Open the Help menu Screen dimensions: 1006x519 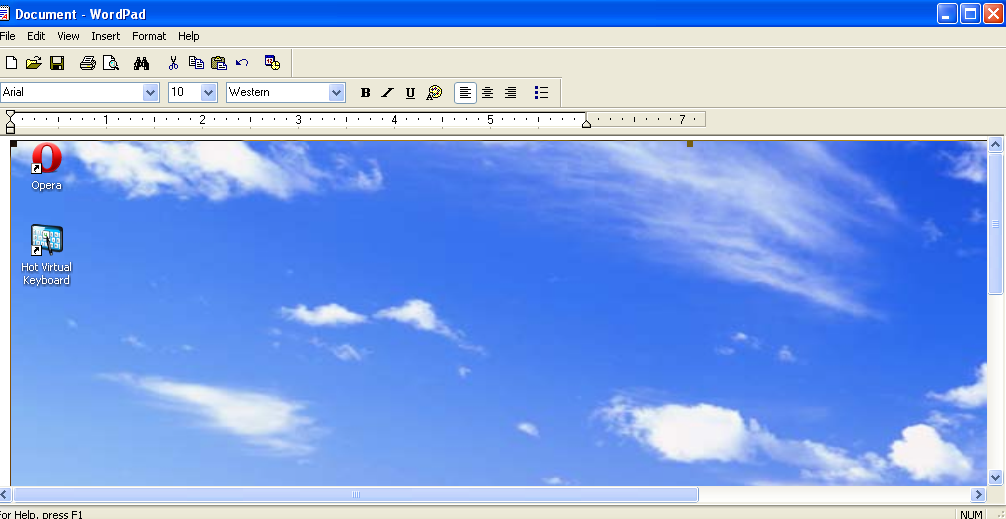[x=189, y=36]
